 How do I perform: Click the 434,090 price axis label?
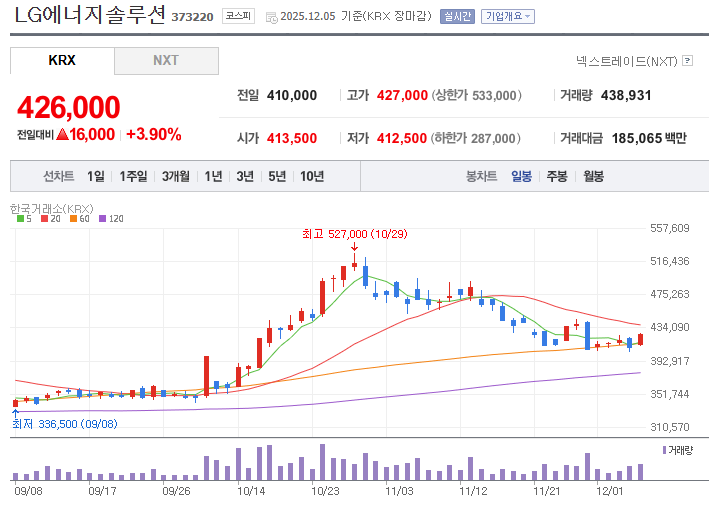(670, 327)
